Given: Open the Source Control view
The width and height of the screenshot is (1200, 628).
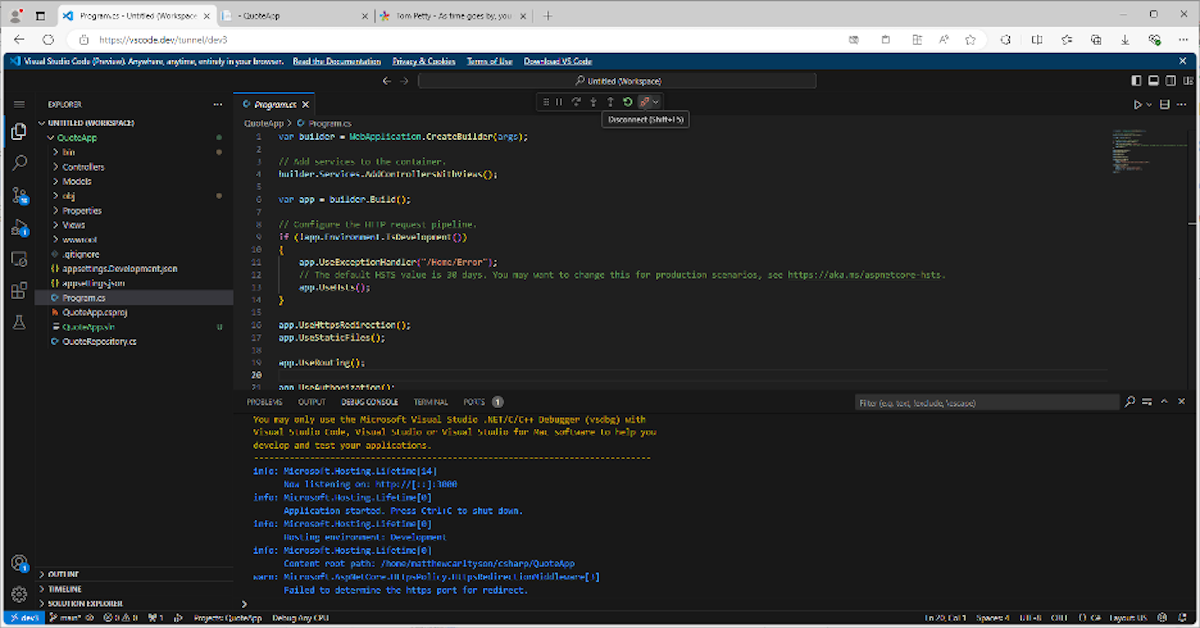Looking at the screenshot, I should coord(18,194).
